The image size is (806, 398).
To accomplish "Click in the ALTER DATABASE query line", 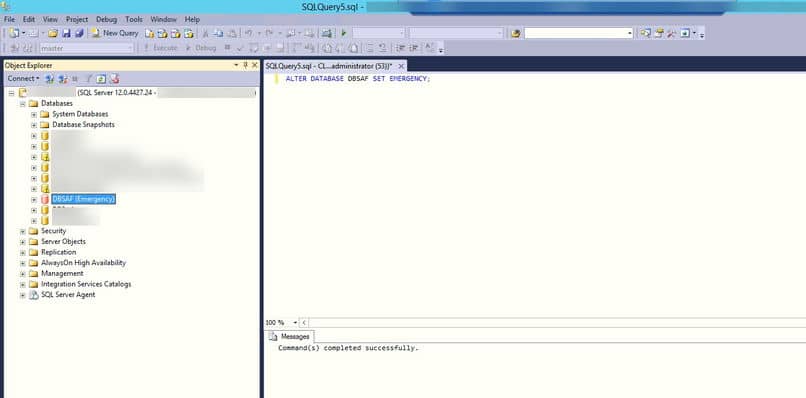I will [357, 79].
